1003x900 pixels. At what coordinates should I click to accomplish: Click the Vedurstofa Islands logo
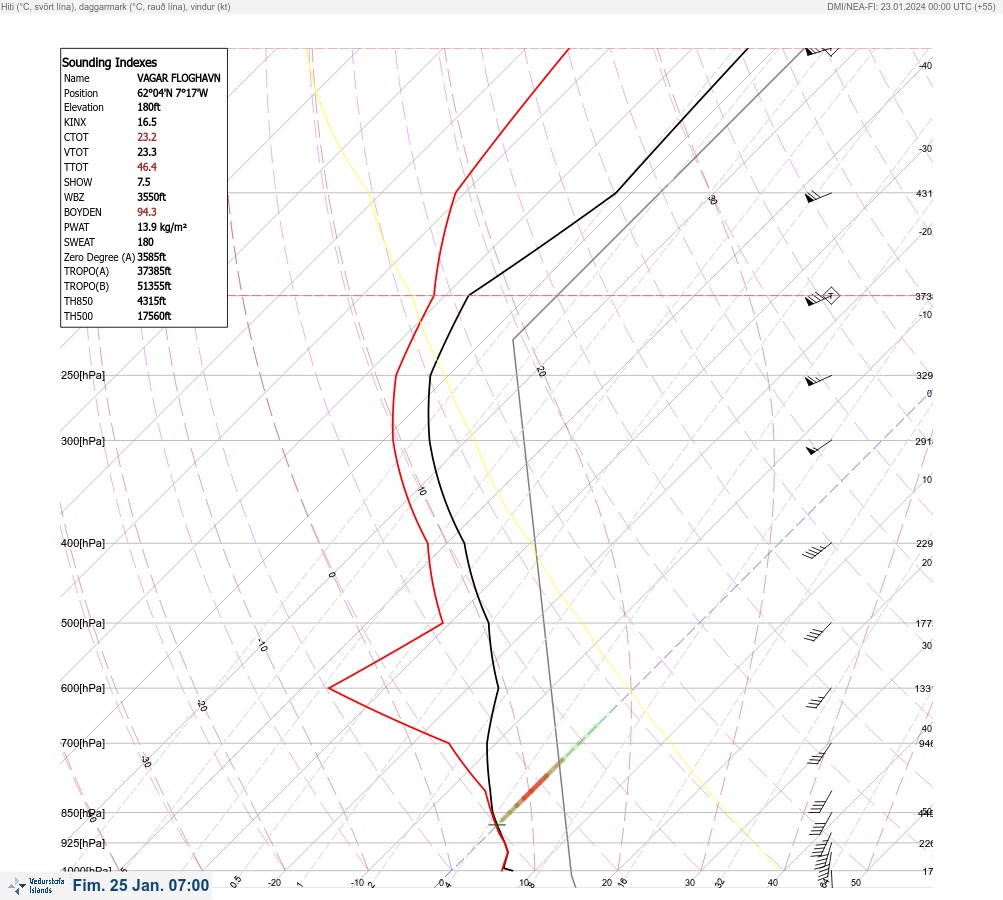(35, 886)
